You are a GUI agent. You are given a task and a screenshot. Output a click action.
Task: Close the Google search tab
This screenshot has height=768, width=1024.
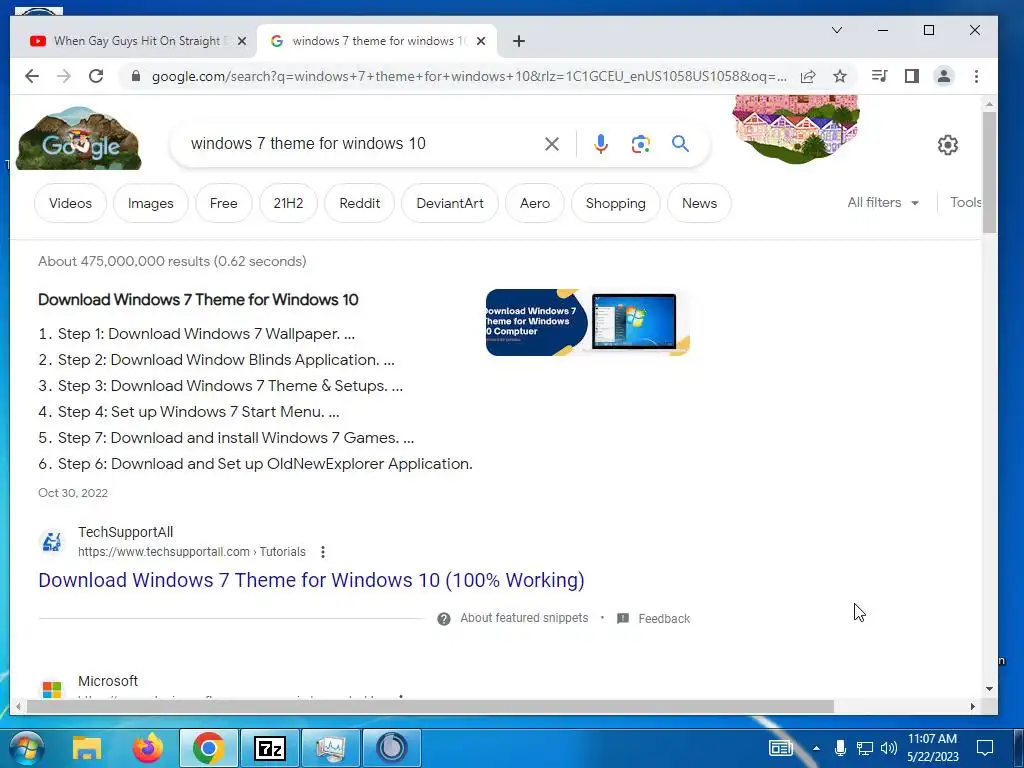point(481,41)
